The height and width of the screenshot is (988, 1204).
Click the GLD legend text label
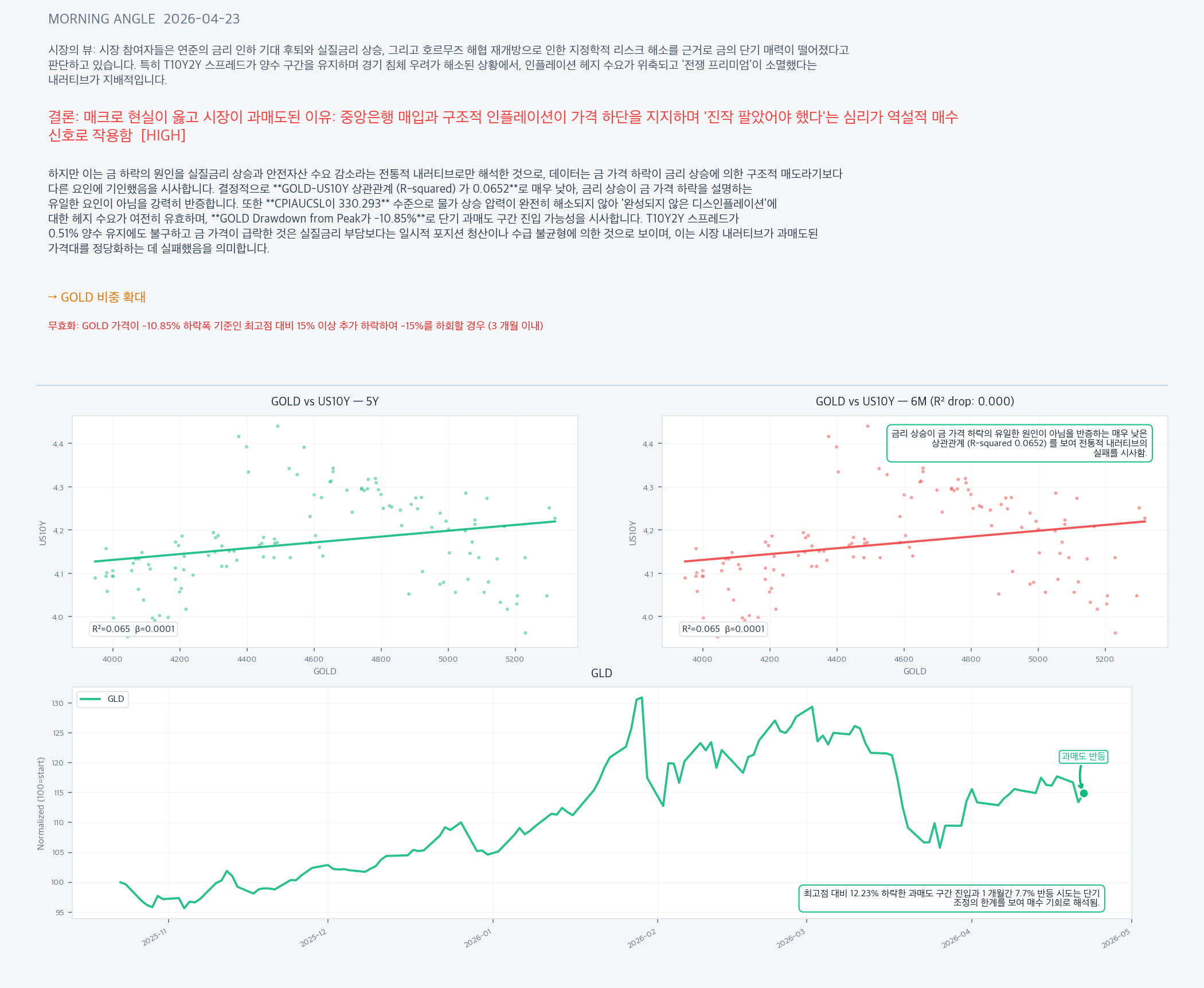pos(116,699)
